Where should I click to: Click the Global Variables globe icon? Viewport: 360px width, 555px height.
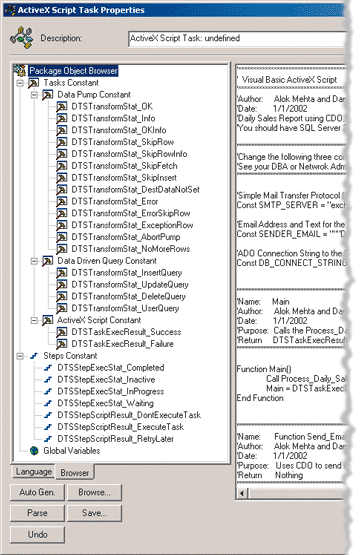[34, 451]
